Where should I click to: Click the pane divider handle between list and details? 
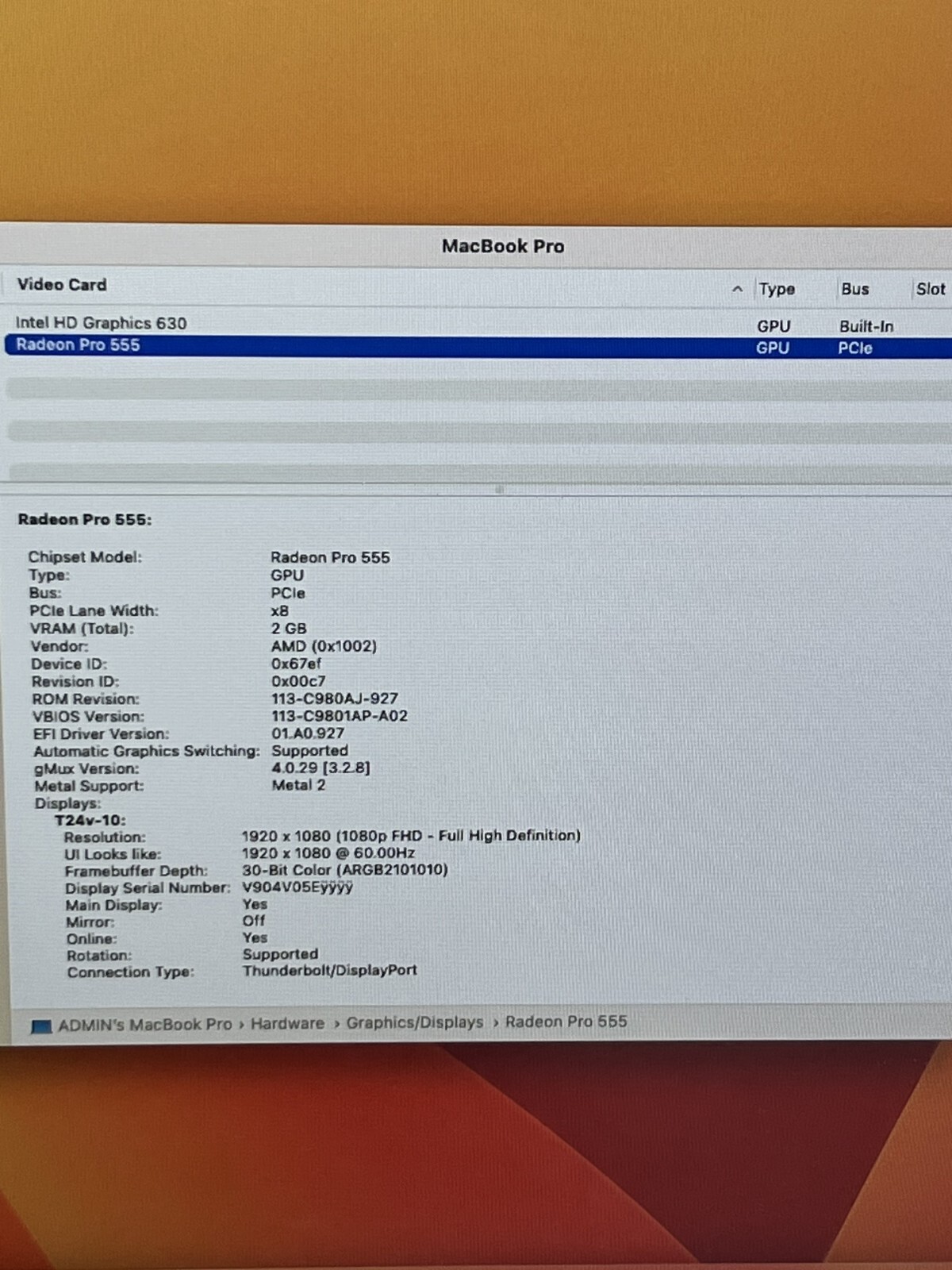tap(499, 490)
